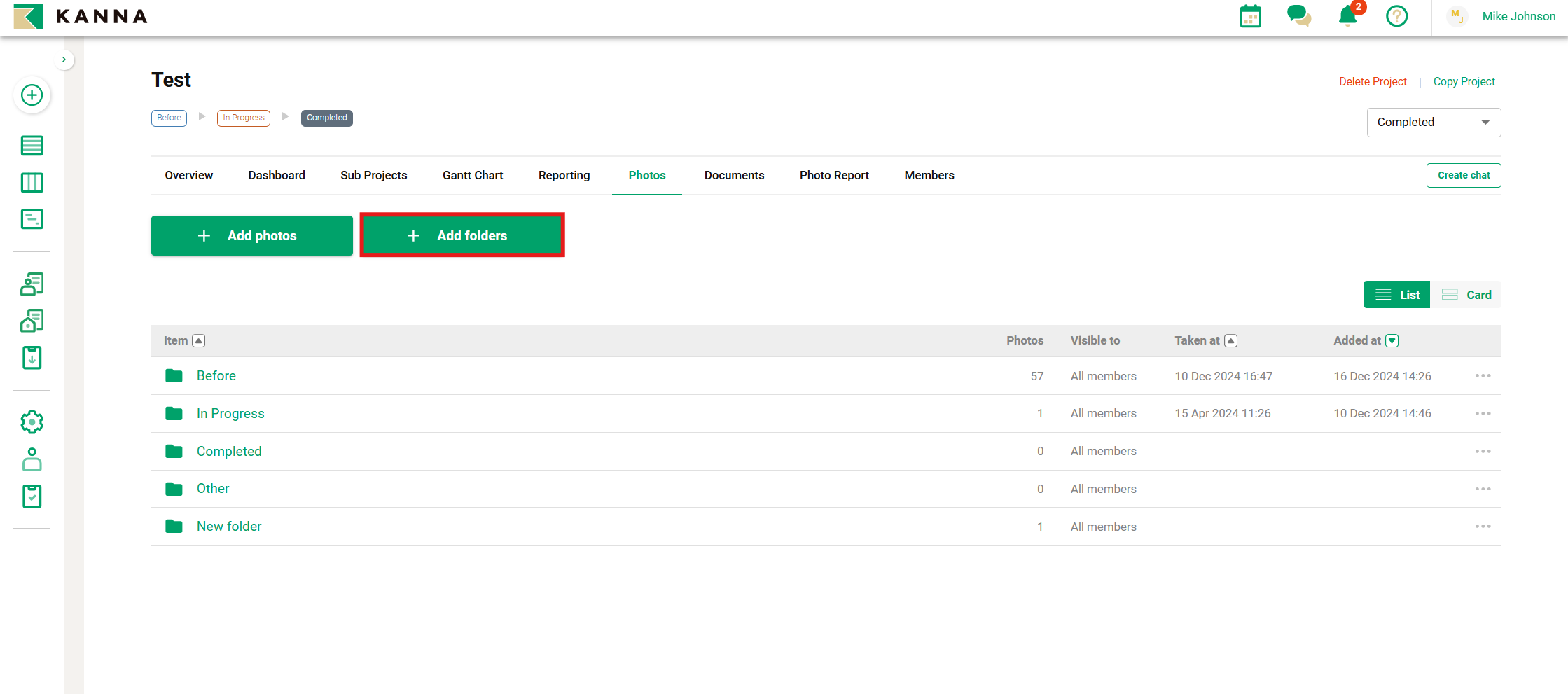Viewport: 1568px width, 694px height.
Task: Click the circular plus icon in sidebar
Action: tap(32, 95)
